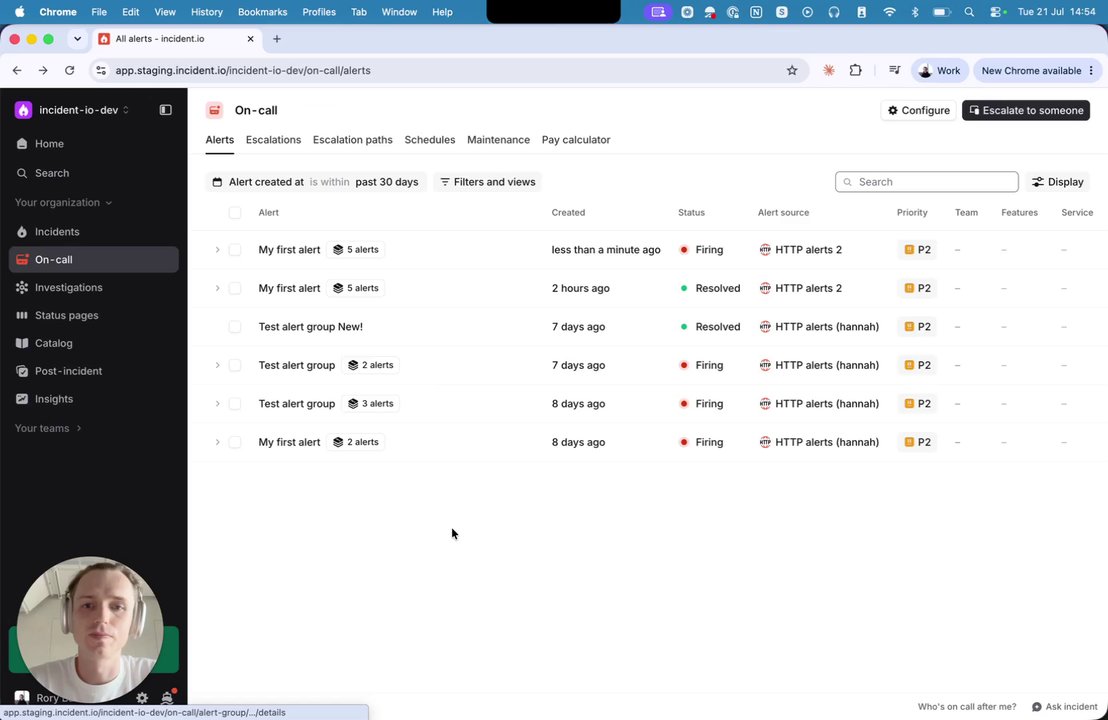
Task: Click 'Who's on call after me?'
Action: 967,707
